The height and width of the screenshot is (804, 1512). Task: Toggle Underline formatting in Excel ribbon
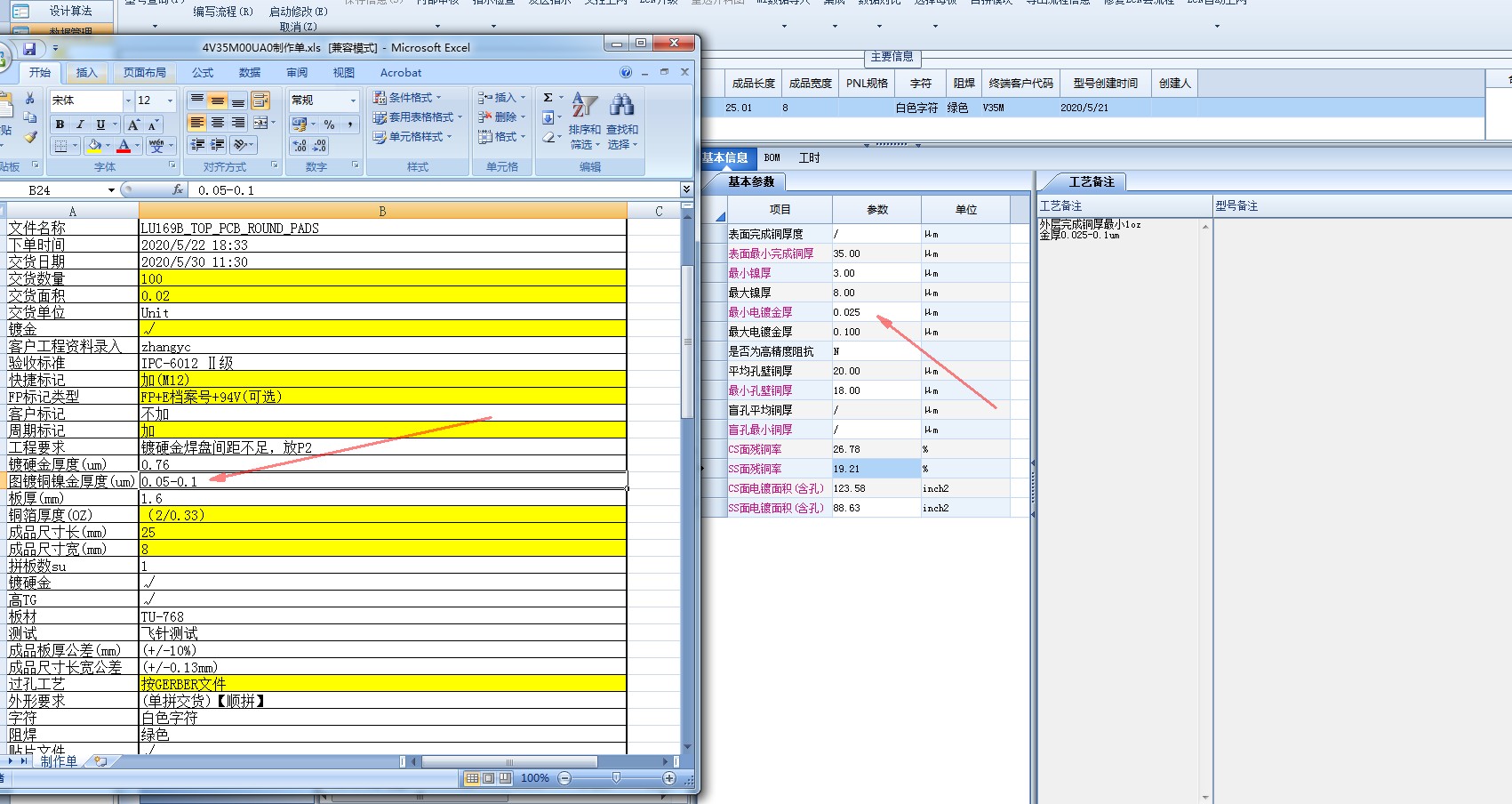click(x=100, y=125)
